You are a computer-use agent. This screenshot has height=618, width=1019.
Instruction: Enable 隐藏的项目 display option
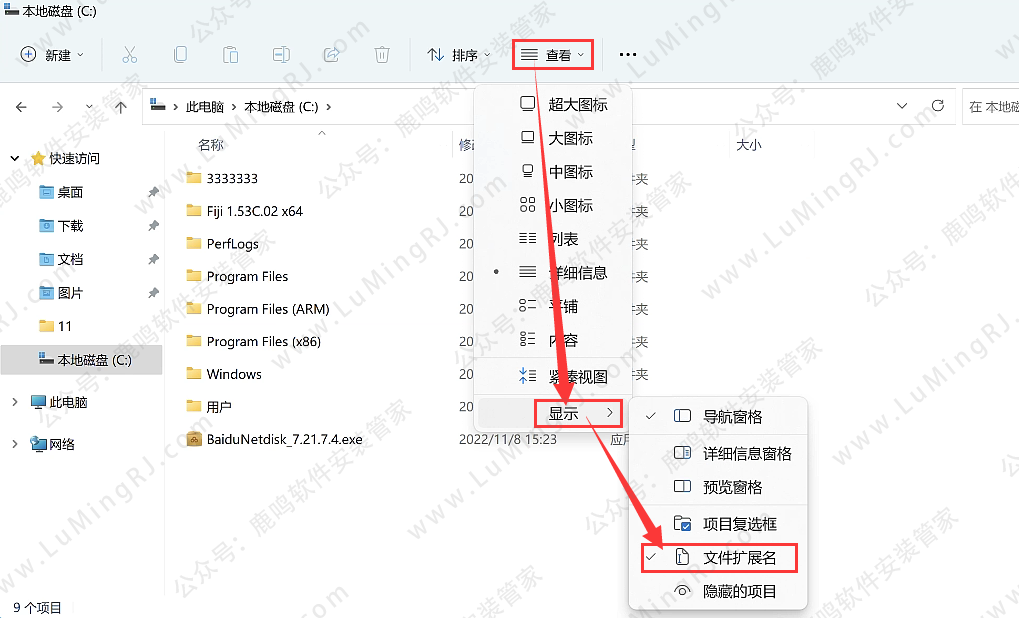click(x=738, y=591)
